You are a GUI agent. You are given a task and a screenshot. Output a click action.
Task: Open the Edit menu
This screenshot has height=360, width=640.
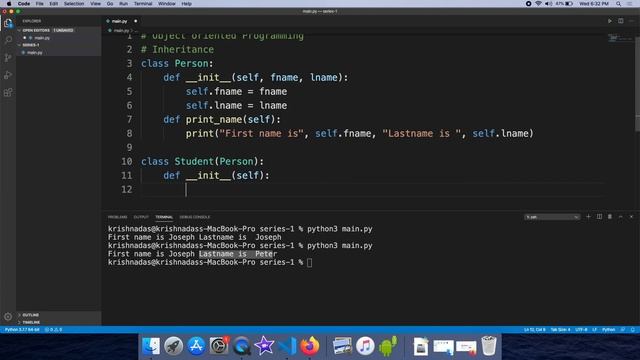pyautogui.click(x=53, y=4)
